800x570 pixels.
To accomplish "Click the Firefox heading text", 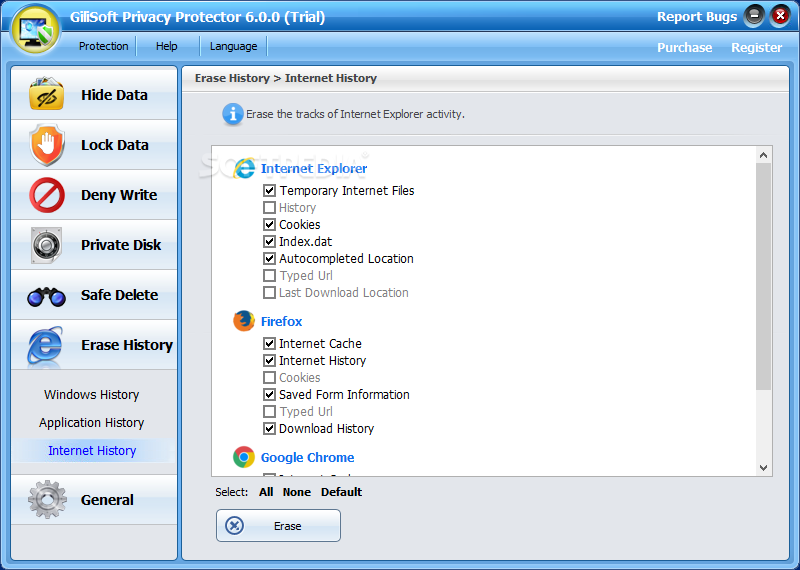I will click(x=282, y=321).
